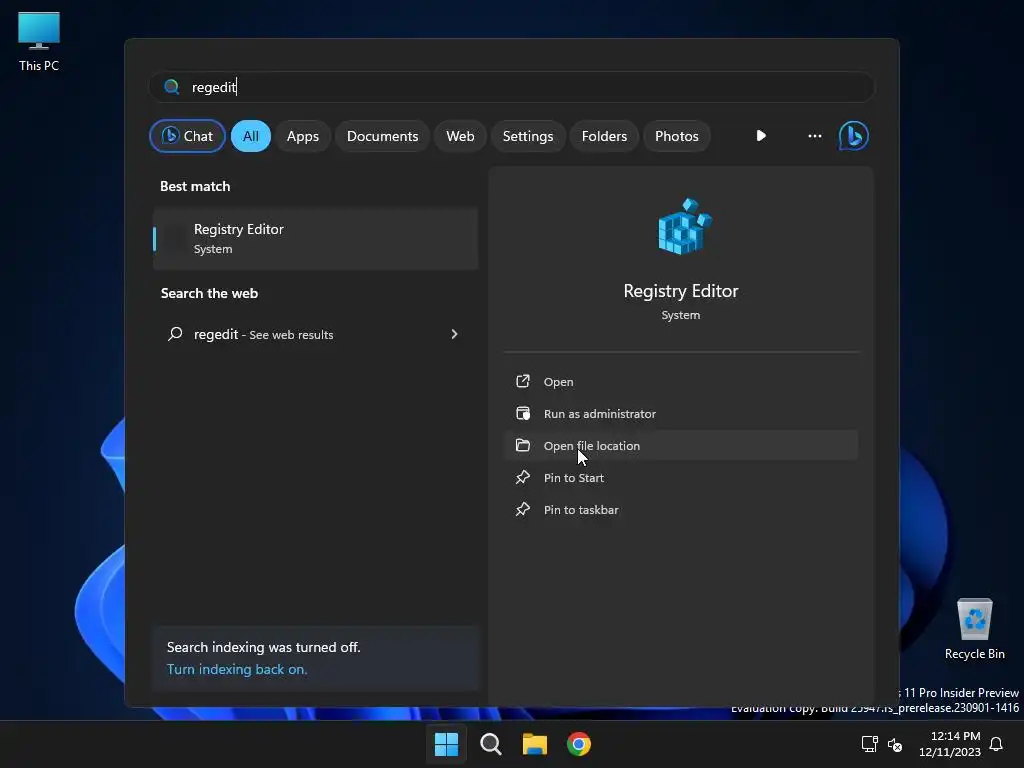This screenshot has height=768, width=1024.
Task: Click the Open file location folder icon
Action: (x=522, y=445)
